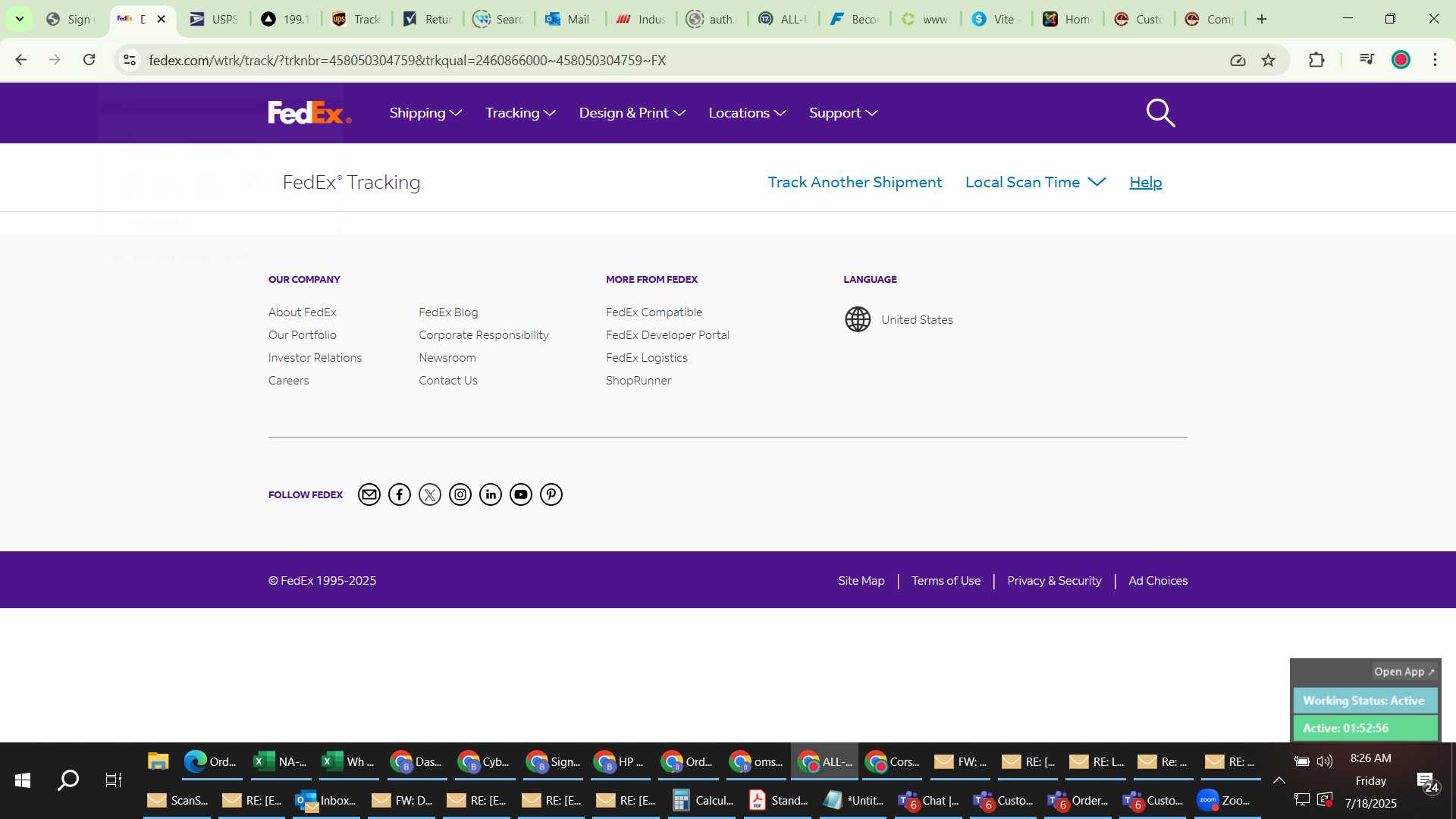
Task: Open FedEx YouTube icon
Action: click(521, 494)
